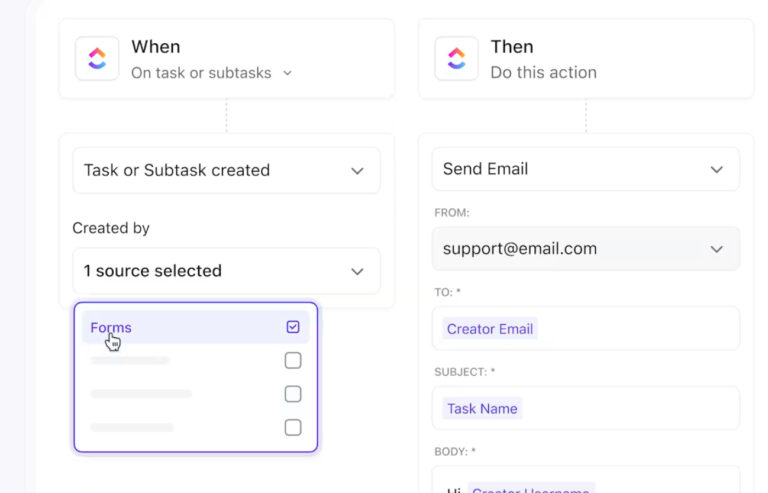Tick the fourth source option checkbox
Viewport: 768px width, 493px height.
coord(293,427)
